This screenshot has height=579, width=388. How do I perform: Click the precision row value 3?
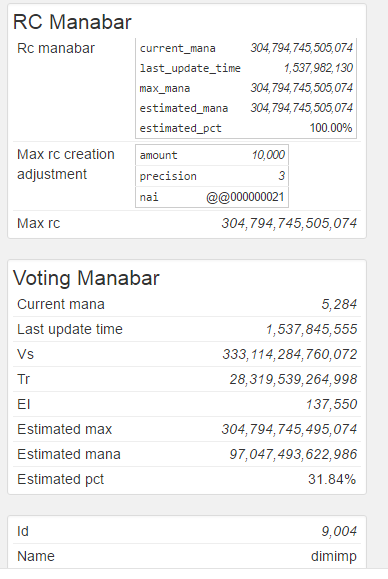click(282, 175)
